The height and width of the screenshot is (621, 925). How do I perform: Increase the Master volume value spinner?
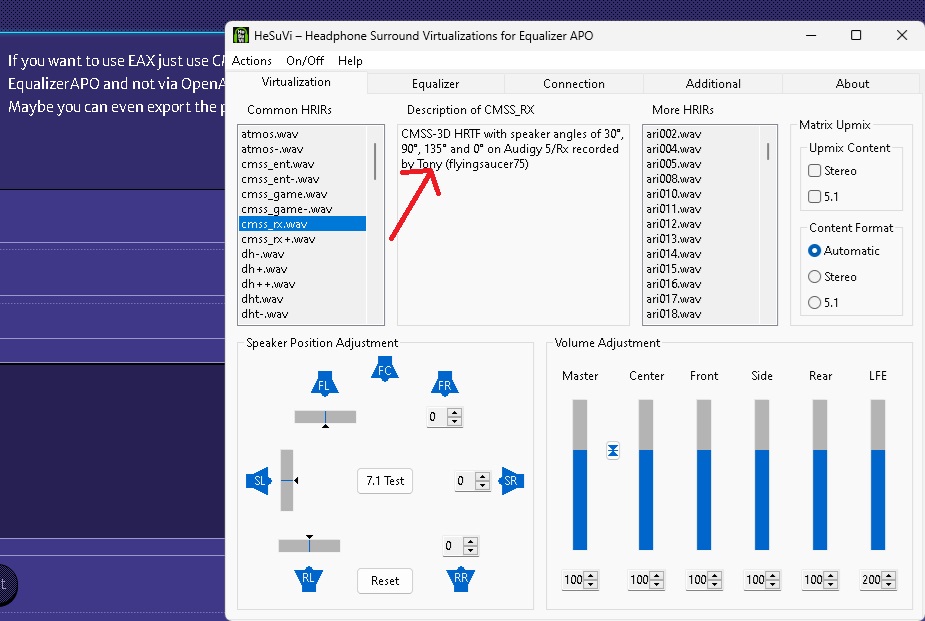click(592, 576)
